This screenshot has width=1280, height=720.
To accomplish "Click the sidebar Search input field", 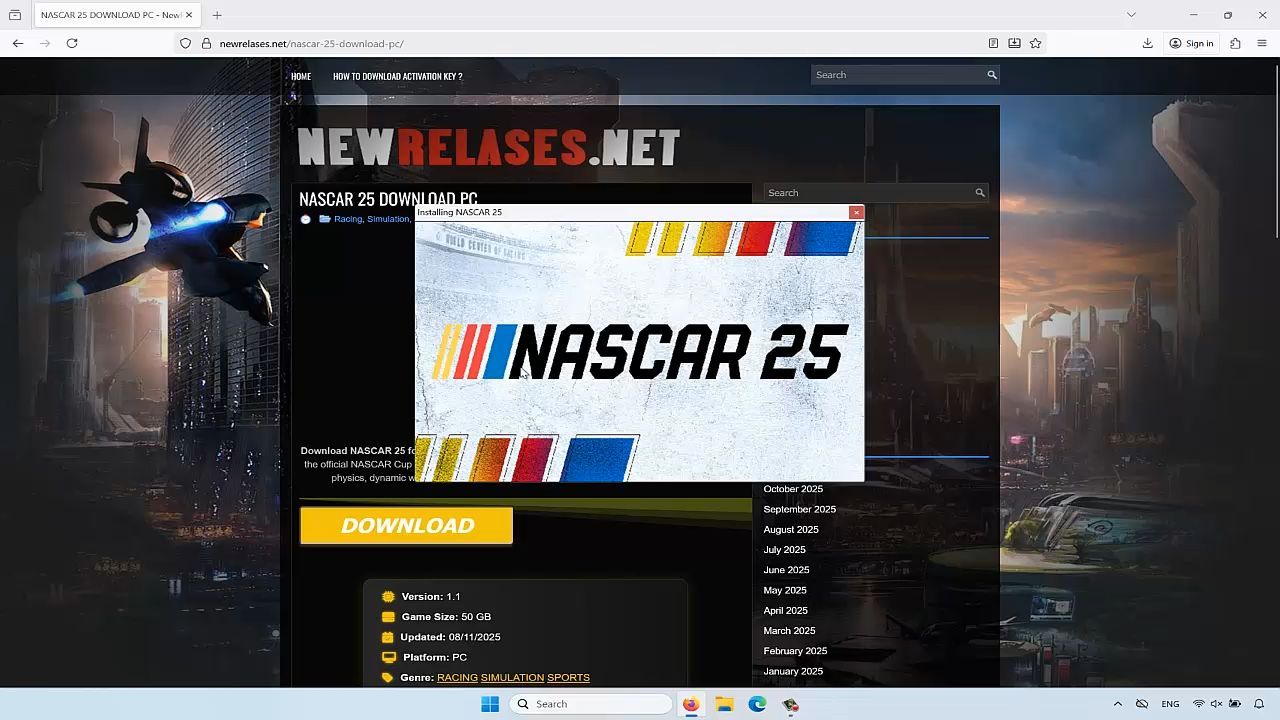I will click(x=866, y=193).
